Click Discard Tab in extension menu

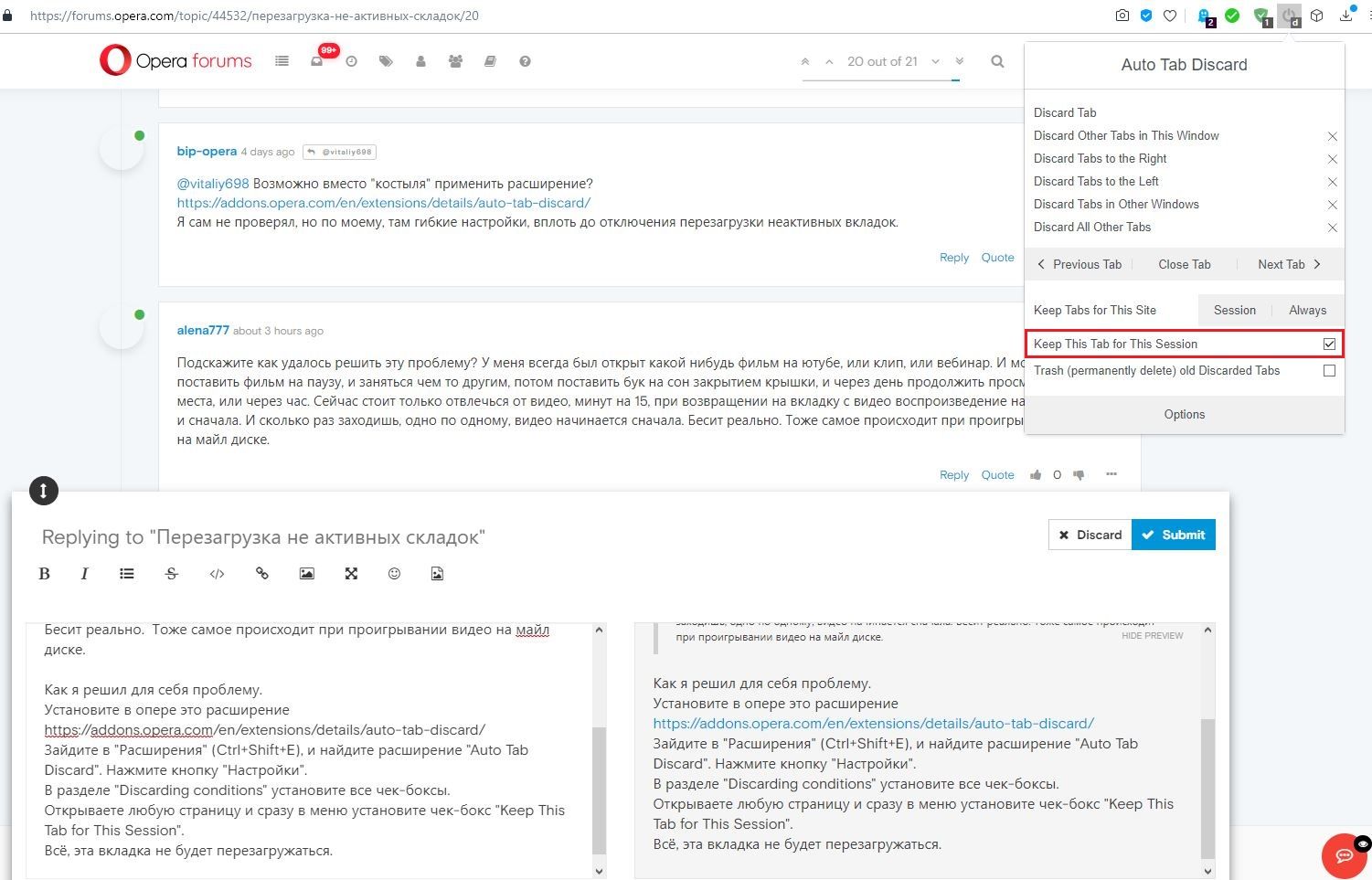click(x=1065, y=112)
